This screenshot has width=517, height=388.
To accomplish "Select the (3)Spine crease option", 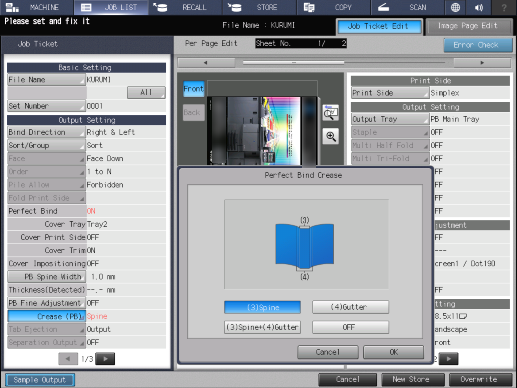I will click(x=263, y=307).
